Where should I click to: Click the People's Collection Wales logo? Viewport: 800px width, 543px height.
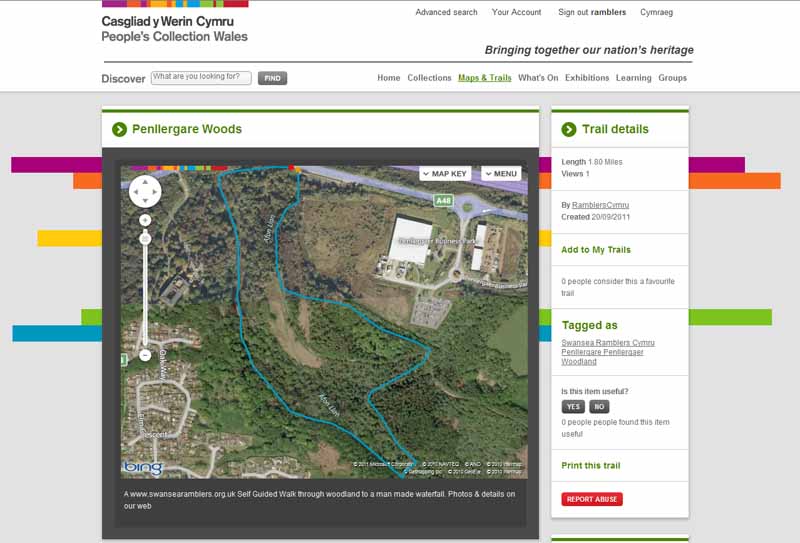[174, 29]
